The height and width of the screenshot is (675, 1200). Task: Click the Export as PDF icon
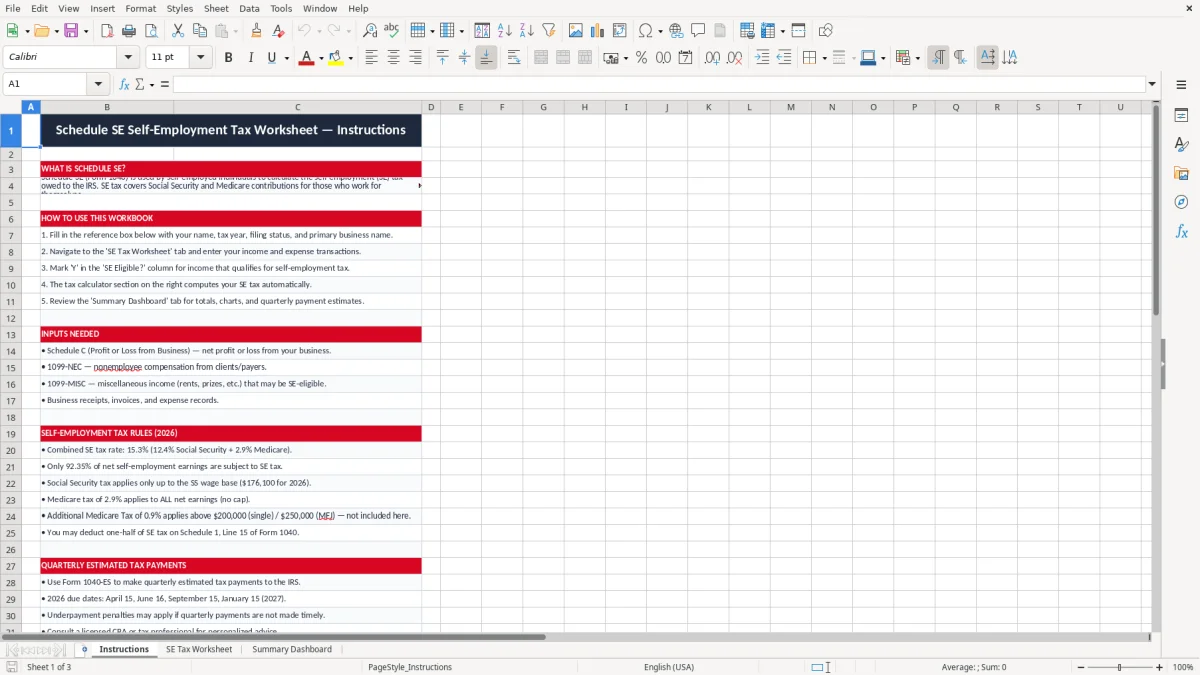107,31
